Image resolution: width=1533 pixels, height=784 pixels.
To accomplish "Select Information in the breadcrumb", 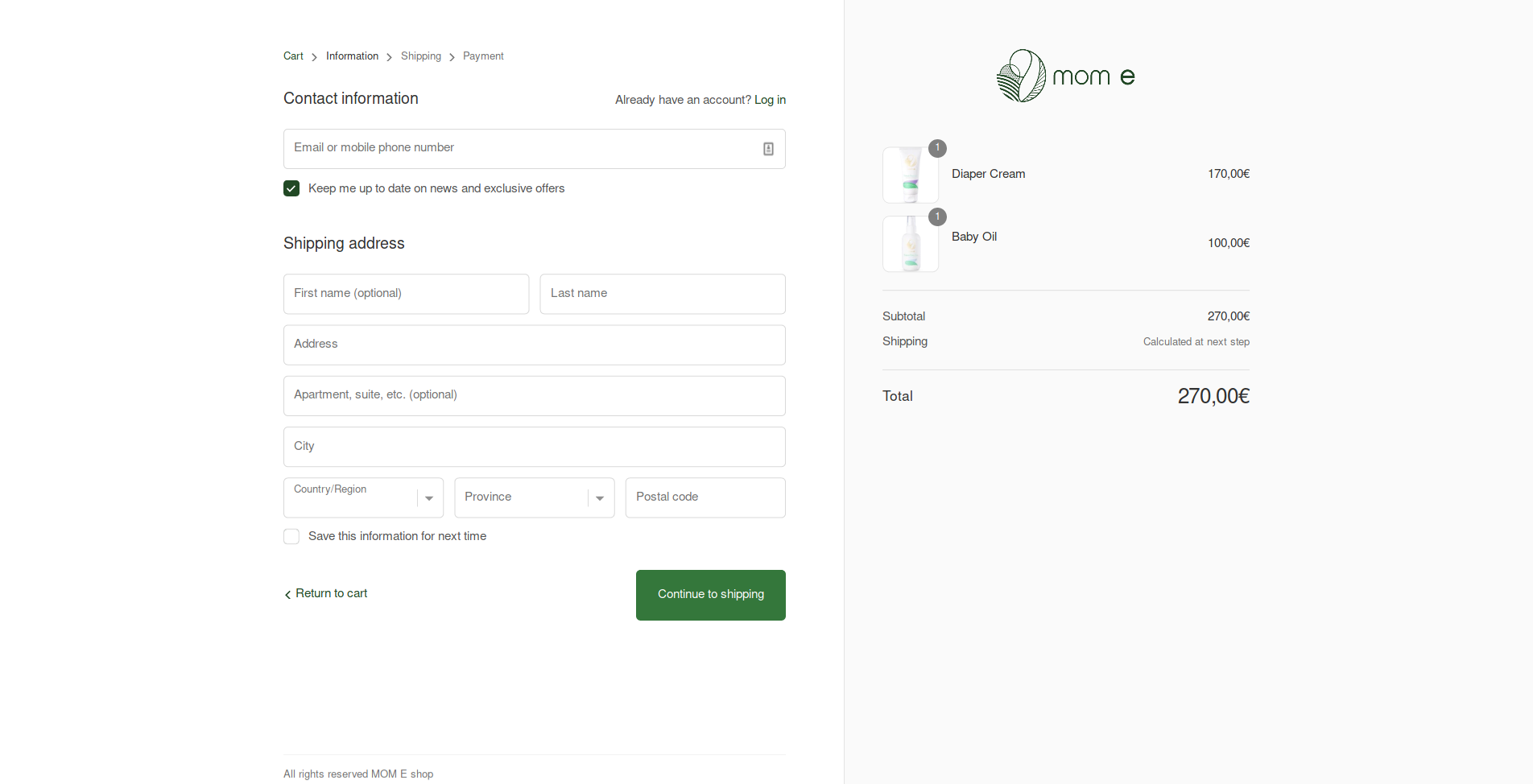I will click(352, 56).
